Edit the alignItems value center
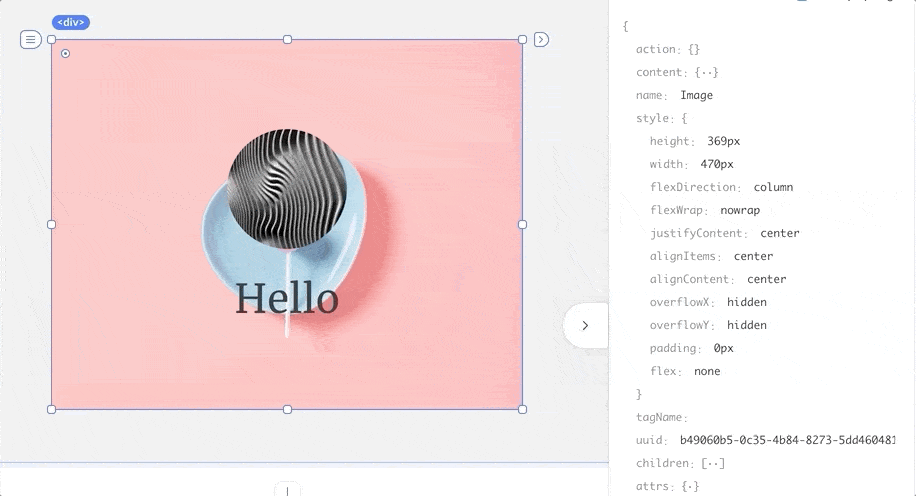The width and height of the screenshot is (916, 496). point(754,256)
